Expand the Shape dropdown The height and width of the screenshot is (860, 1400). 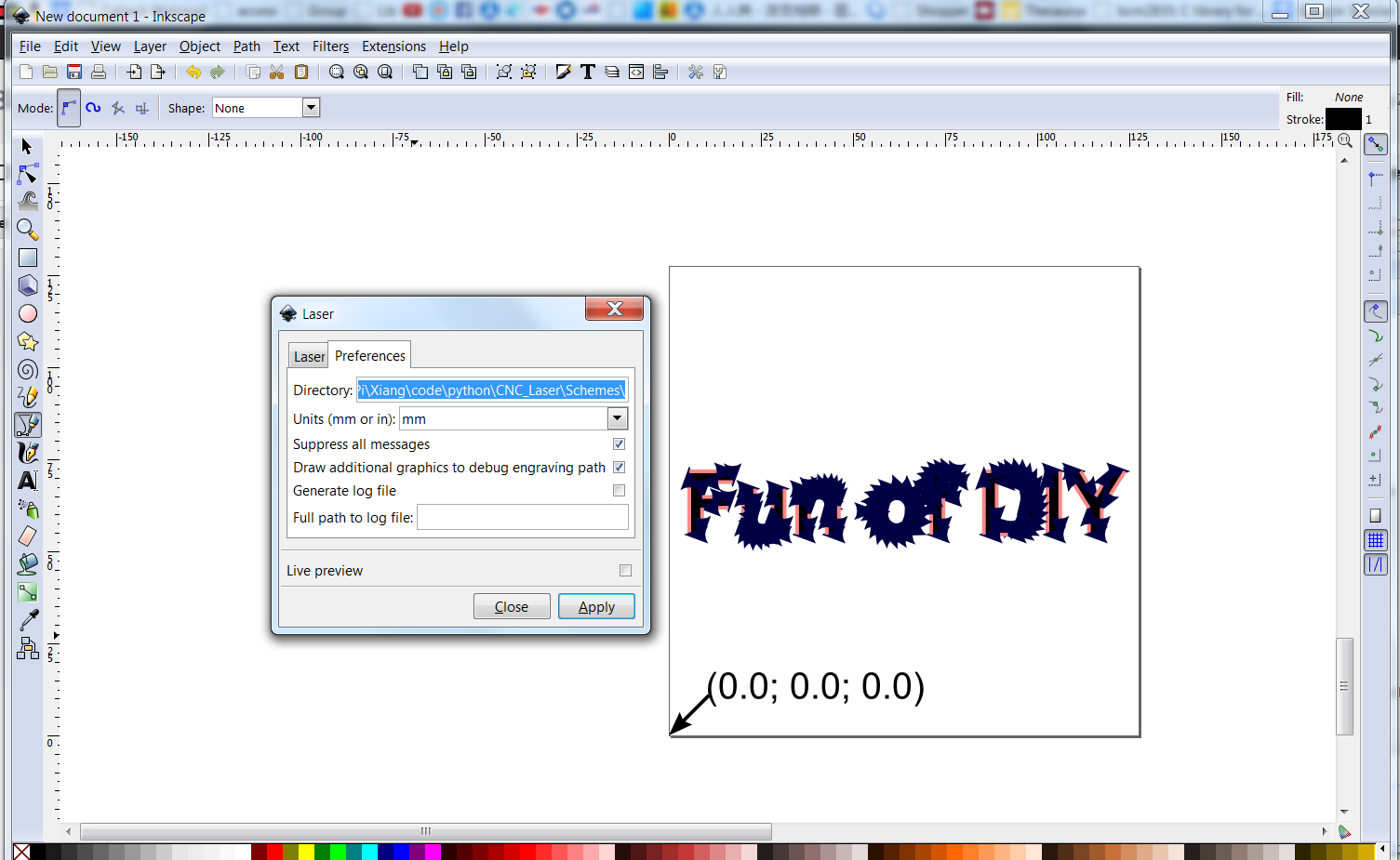(x=311, y=108)
